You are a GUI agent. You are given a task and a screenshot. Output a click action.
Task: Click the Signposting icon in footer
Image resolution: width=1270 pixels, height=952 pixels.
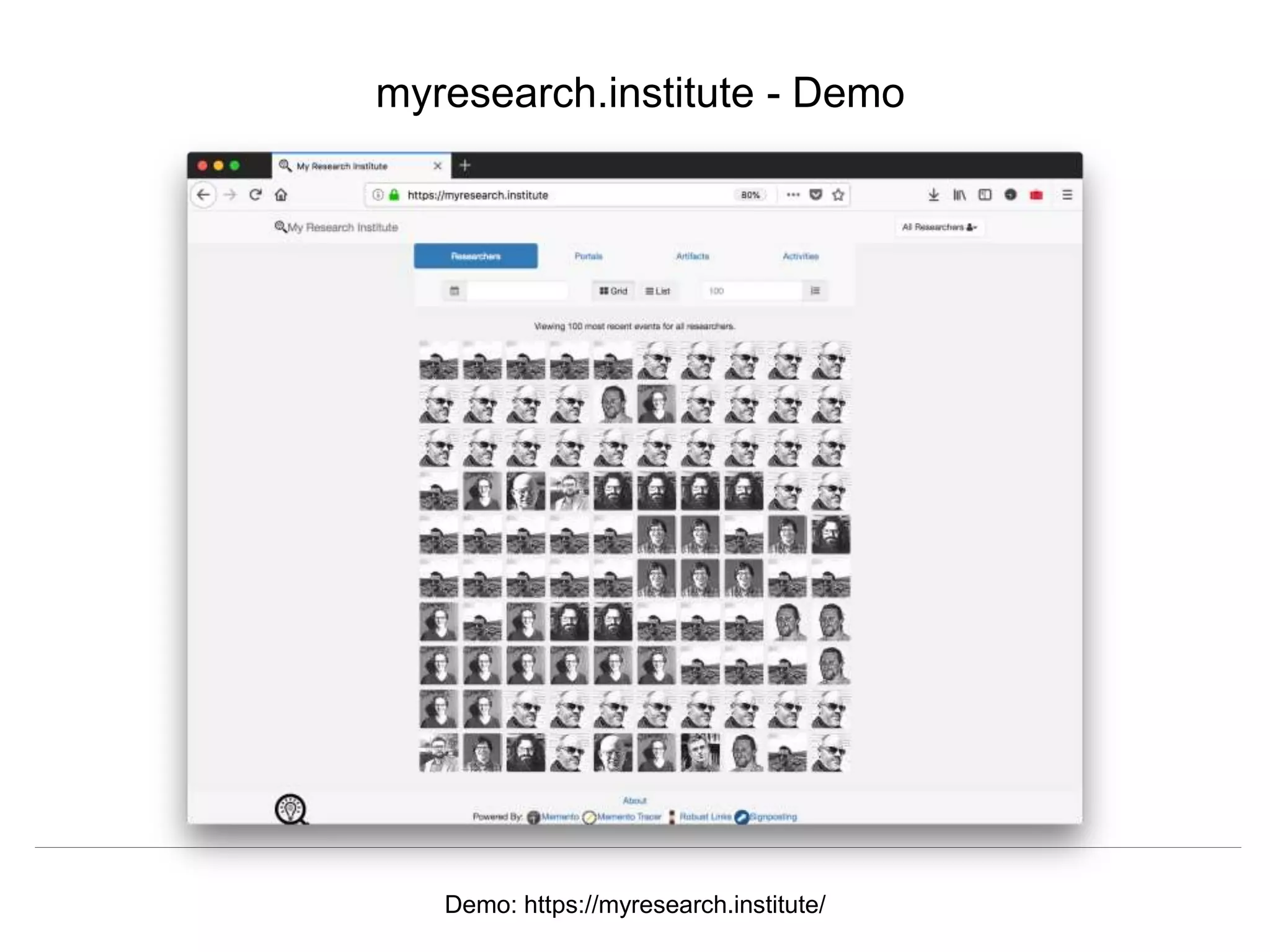click(x=742, y=818)
